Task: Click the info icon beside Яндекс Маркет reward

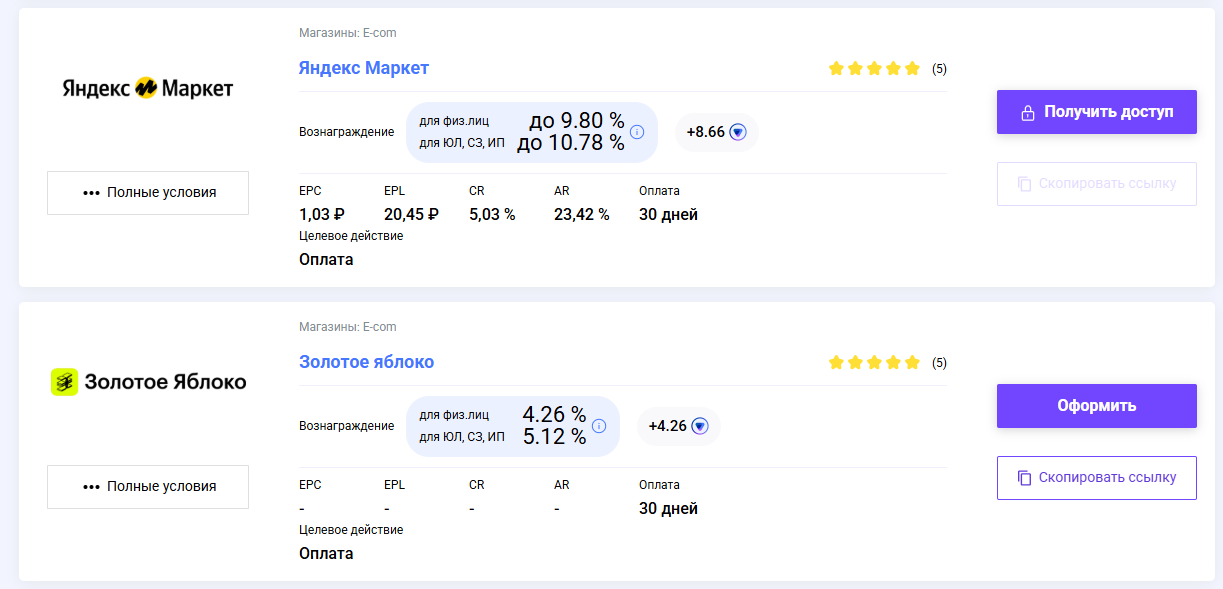Action: tap(637, 132)
